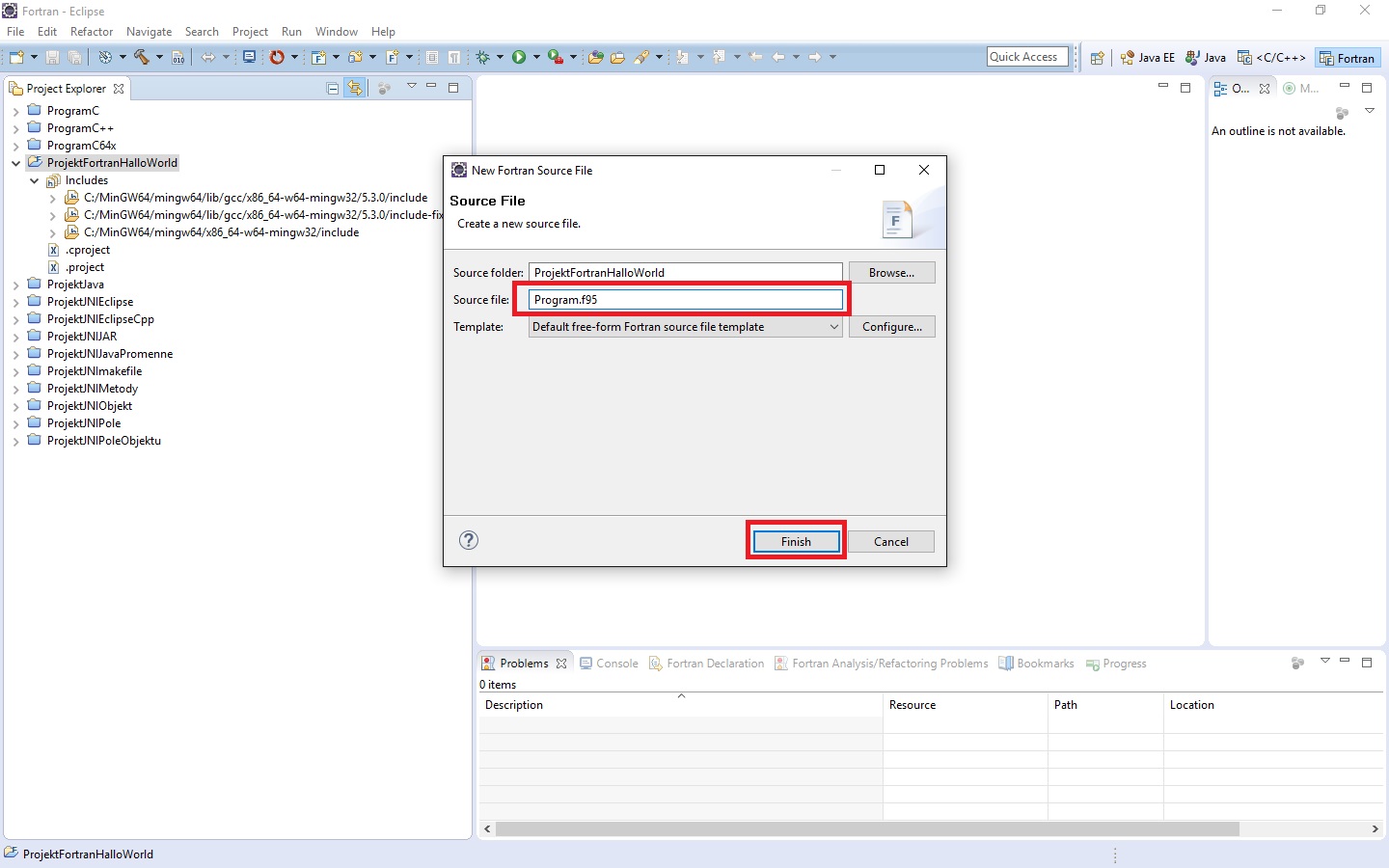Screen dimensions: 1389x868
Task: Open the Navigate menu
Action: (x=149, y=32)
